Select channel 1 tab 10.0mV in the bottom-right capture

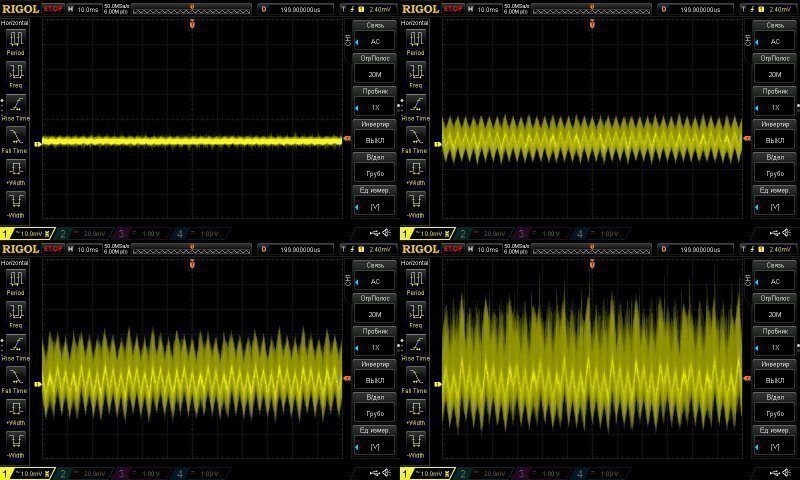tap(428, 474)
